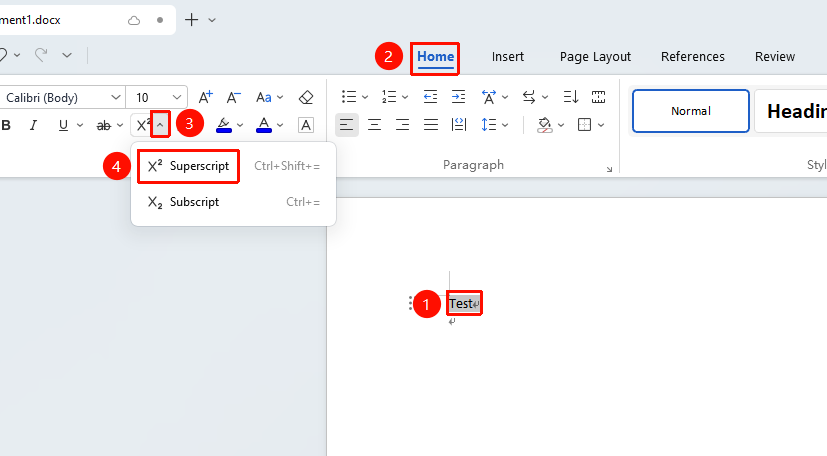This screenshot has height=456, width=827.
Task: Open the font size dropdown
Action: click(x=177, y=98)
